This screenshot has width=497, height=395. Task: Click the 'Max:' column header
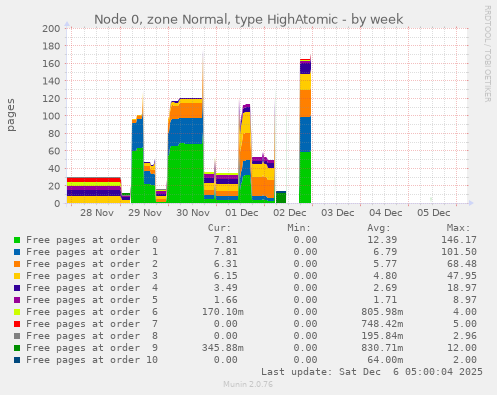458,228
